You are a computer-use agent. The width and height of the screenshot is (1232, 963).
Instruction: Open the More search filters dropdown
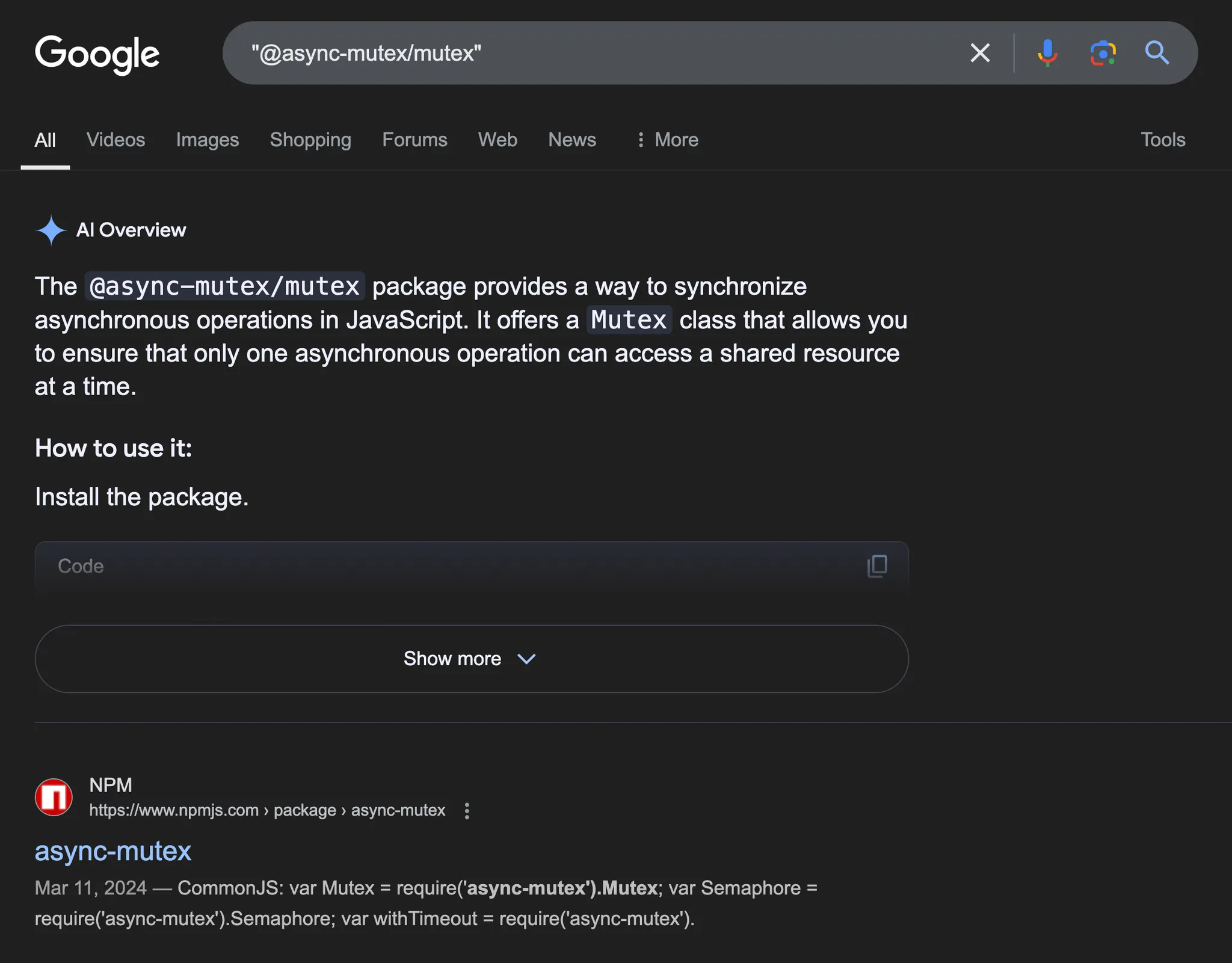point(667,140)
